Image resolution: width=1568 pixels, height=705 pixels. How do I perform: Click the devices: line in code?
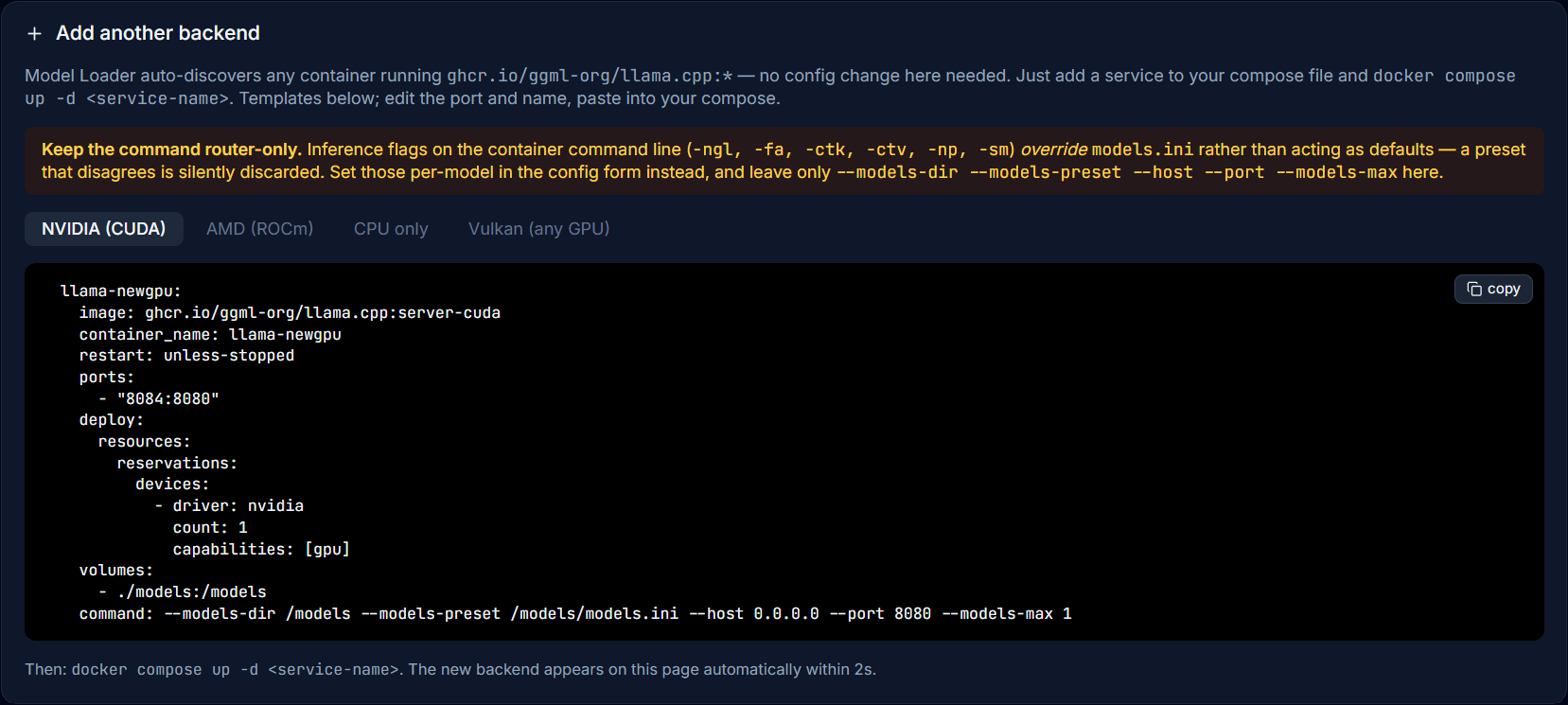tap(172, 485)
